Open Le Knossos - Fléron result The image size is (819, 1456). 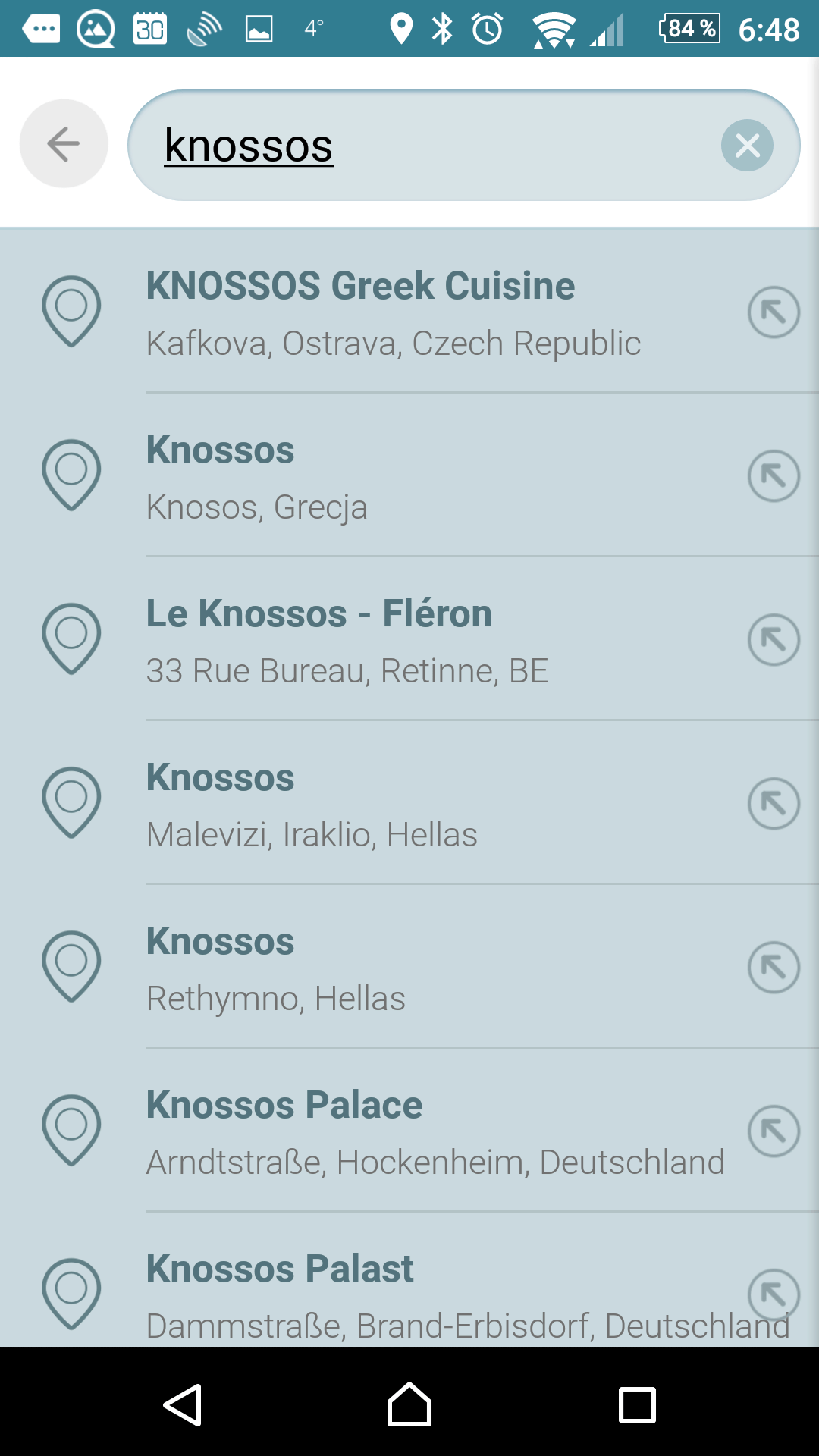click(x=394, y=640)
